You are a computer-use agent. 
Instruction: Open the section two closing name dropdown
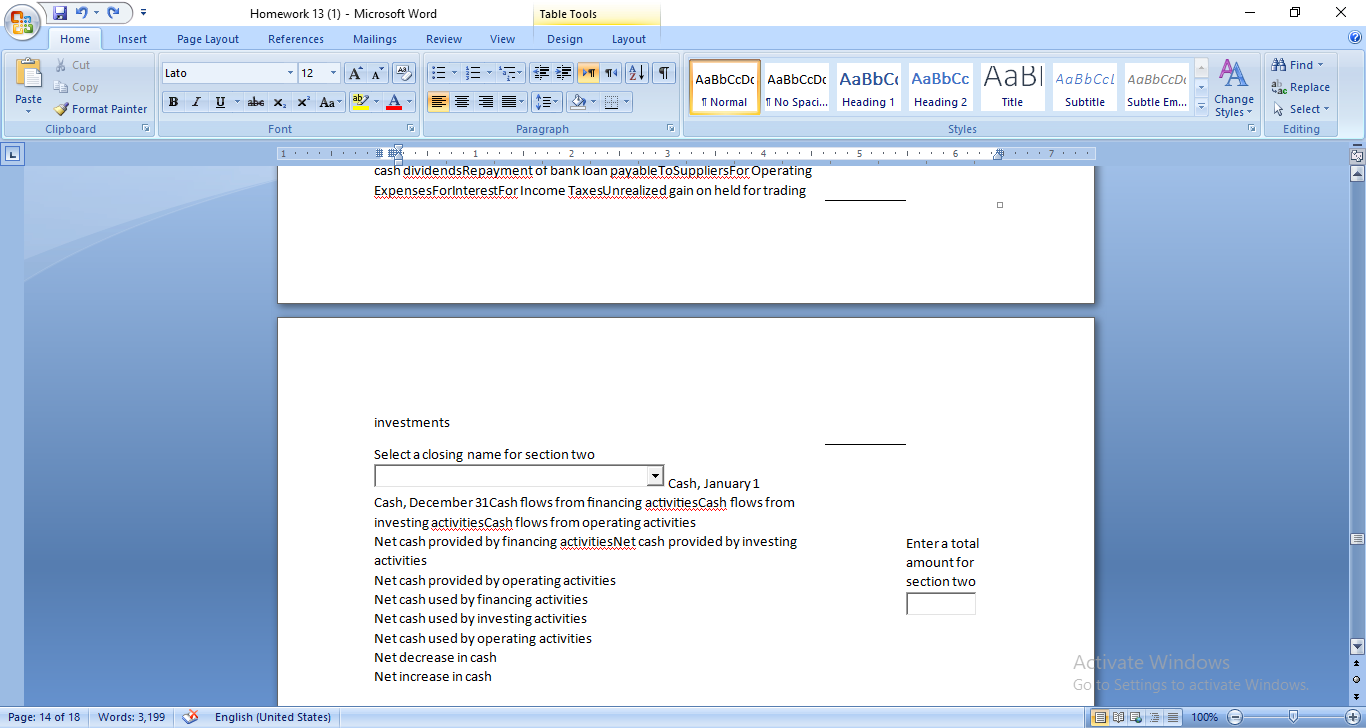tap(657, 475)
